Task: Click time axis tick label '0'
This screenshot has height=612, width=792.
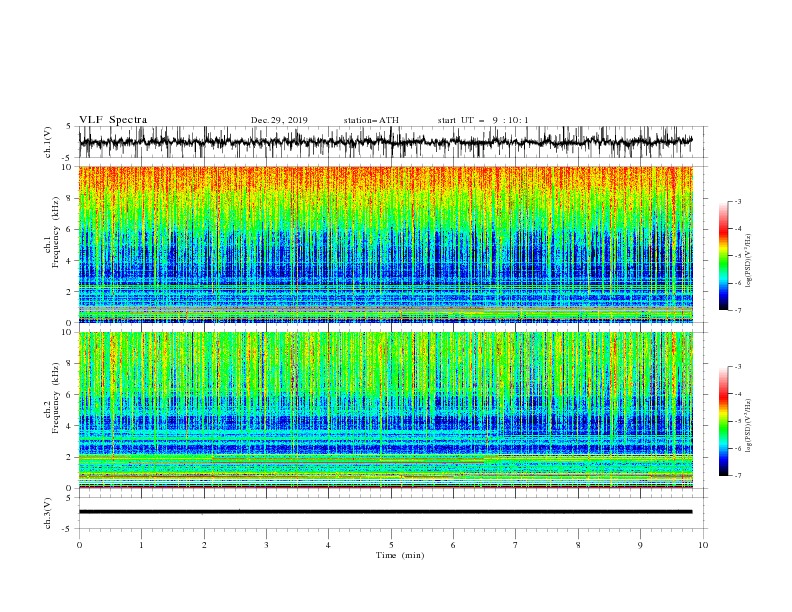Action: pos(79,545)
